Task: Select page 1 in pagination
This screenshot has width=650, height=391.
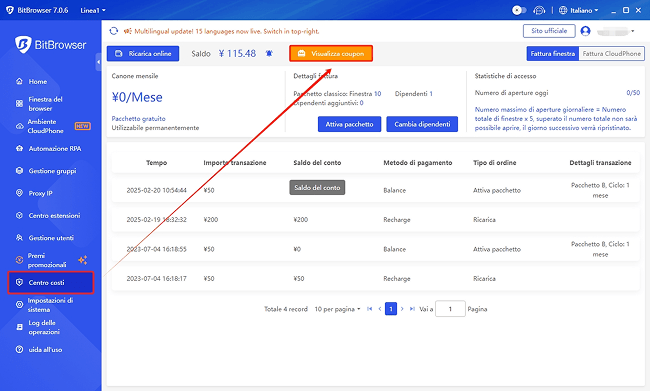Action: [x=391, y=309]
